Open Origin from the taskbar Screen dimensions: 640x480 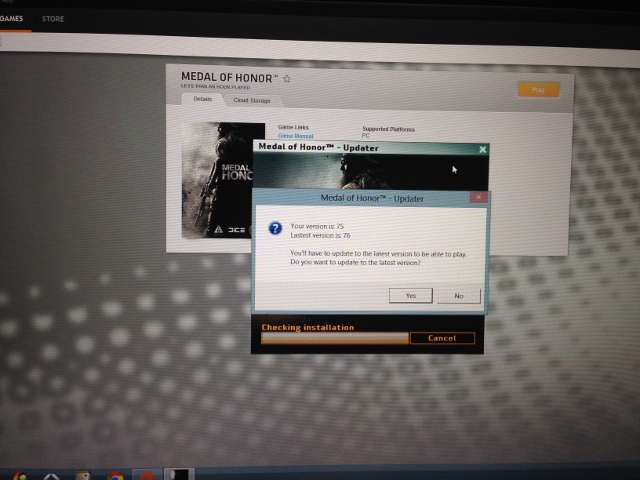coord(147,476)
